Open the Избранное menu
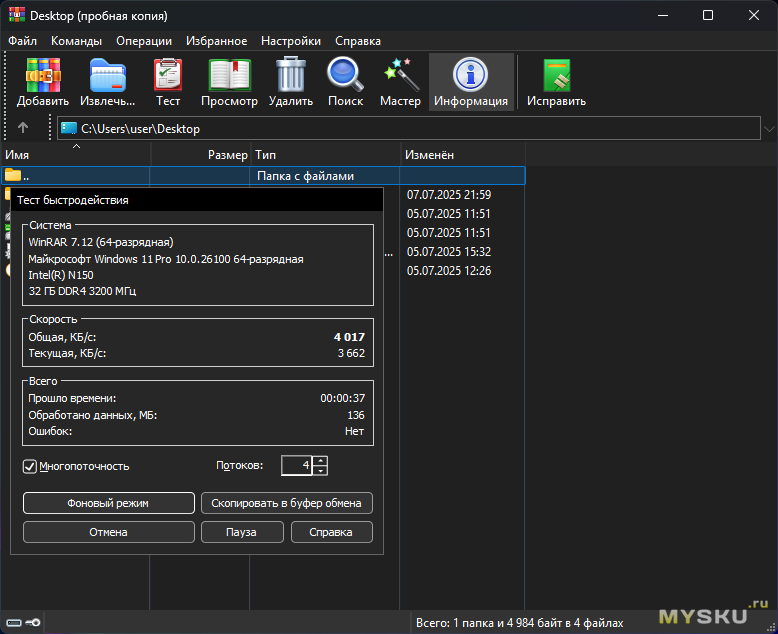778x634 pixels. click(x=216, y=41)
